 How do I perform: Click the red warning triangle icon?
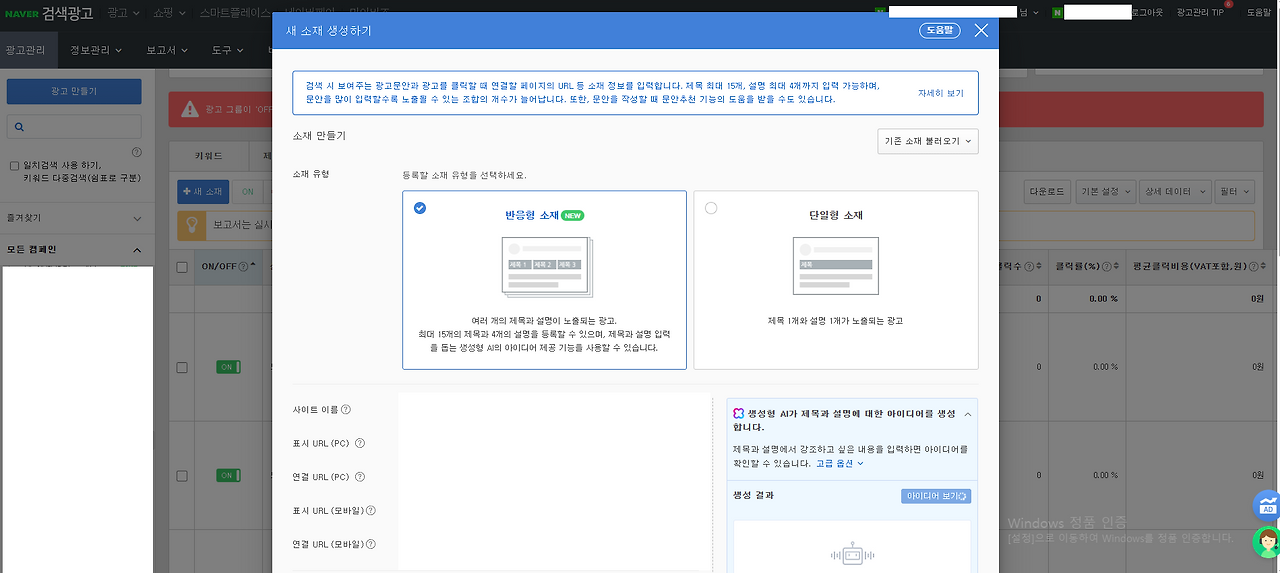click(190, 110)
